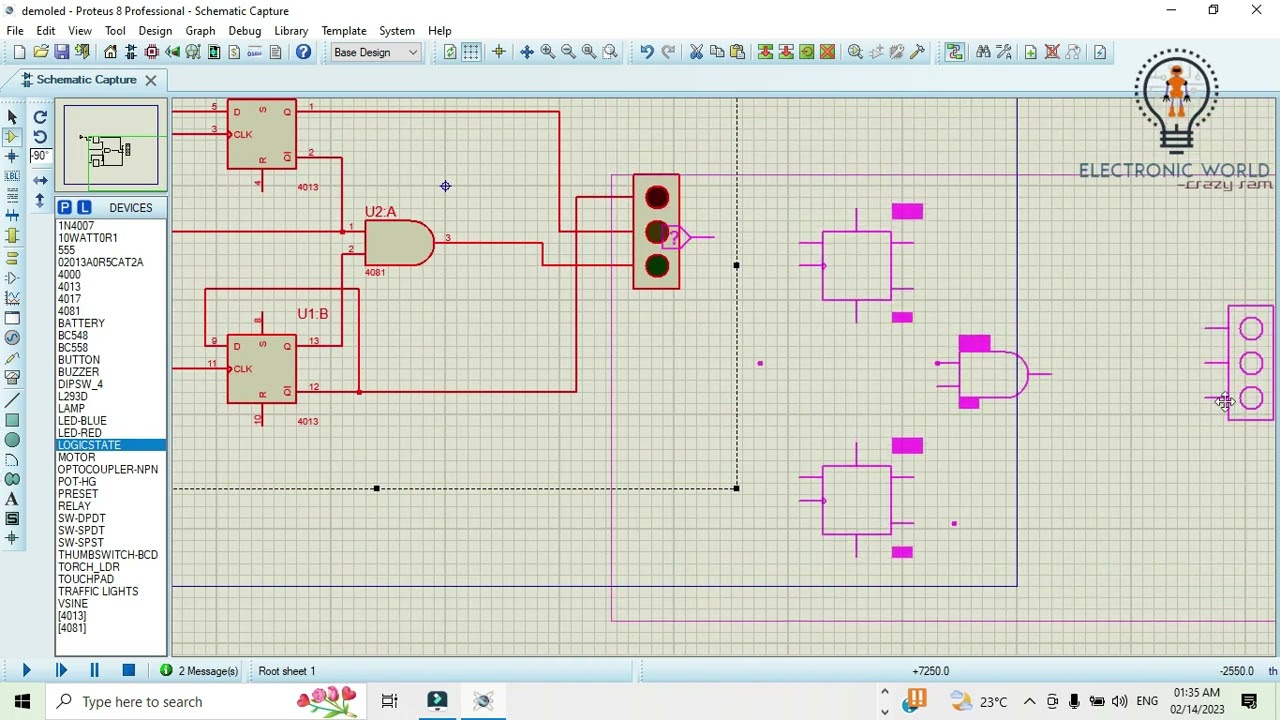The height and width of the screenshot is (720, 1280).
Task: Click the Y-Mirror vertical flip icon
Action: [x=40, y=200]
